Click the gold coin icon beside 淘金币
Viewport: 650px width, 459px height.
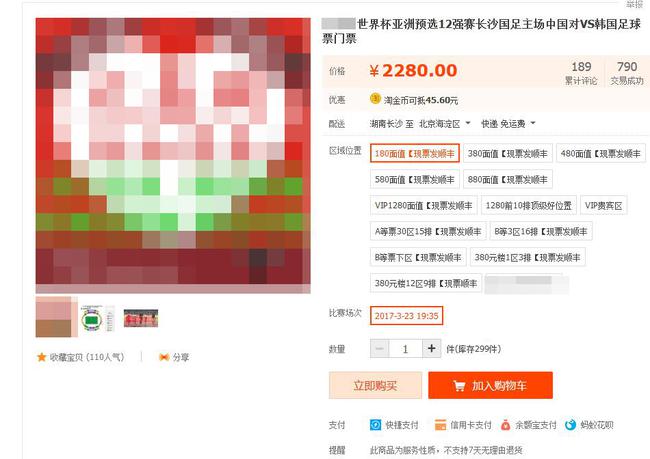click(x=375, y=99)
